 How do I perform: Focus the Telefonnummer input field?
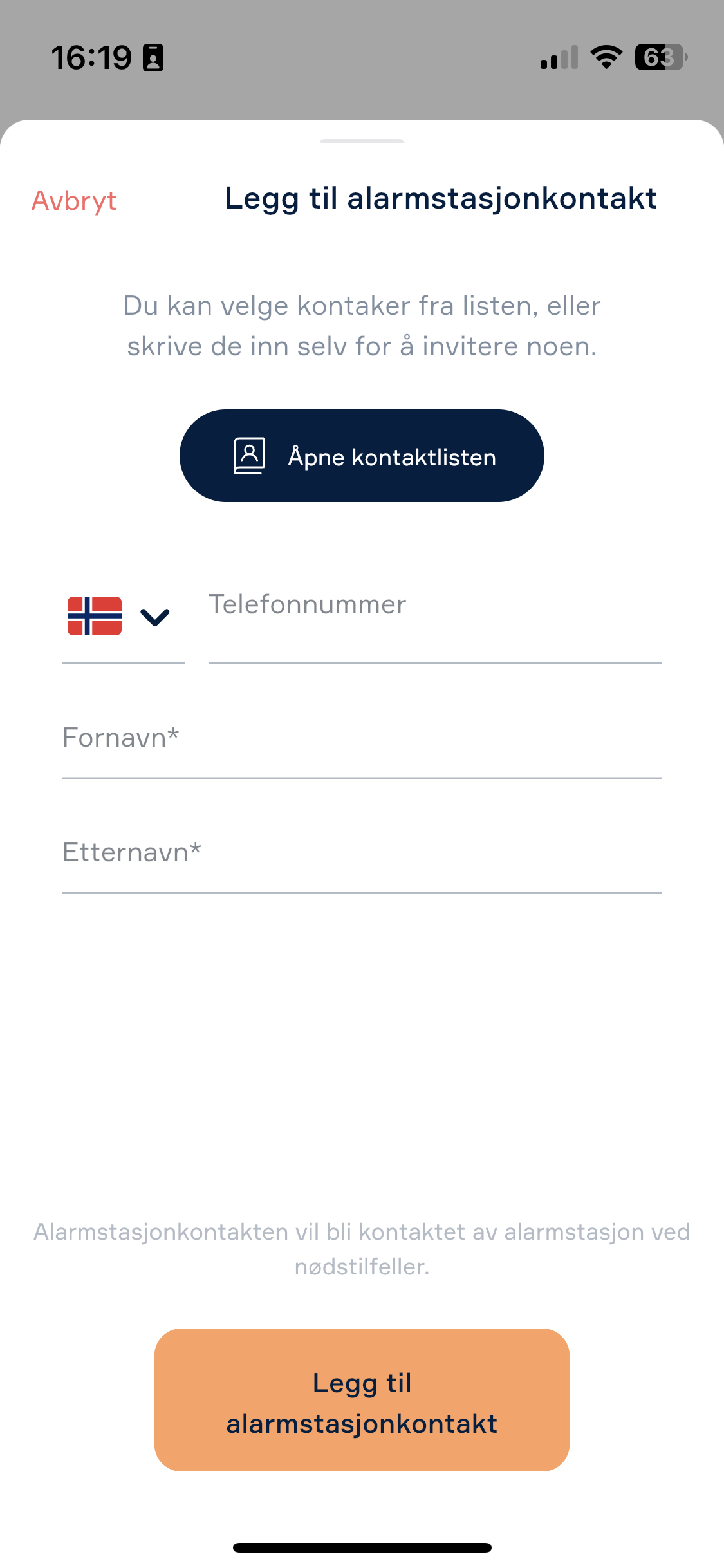click(435, 618)
